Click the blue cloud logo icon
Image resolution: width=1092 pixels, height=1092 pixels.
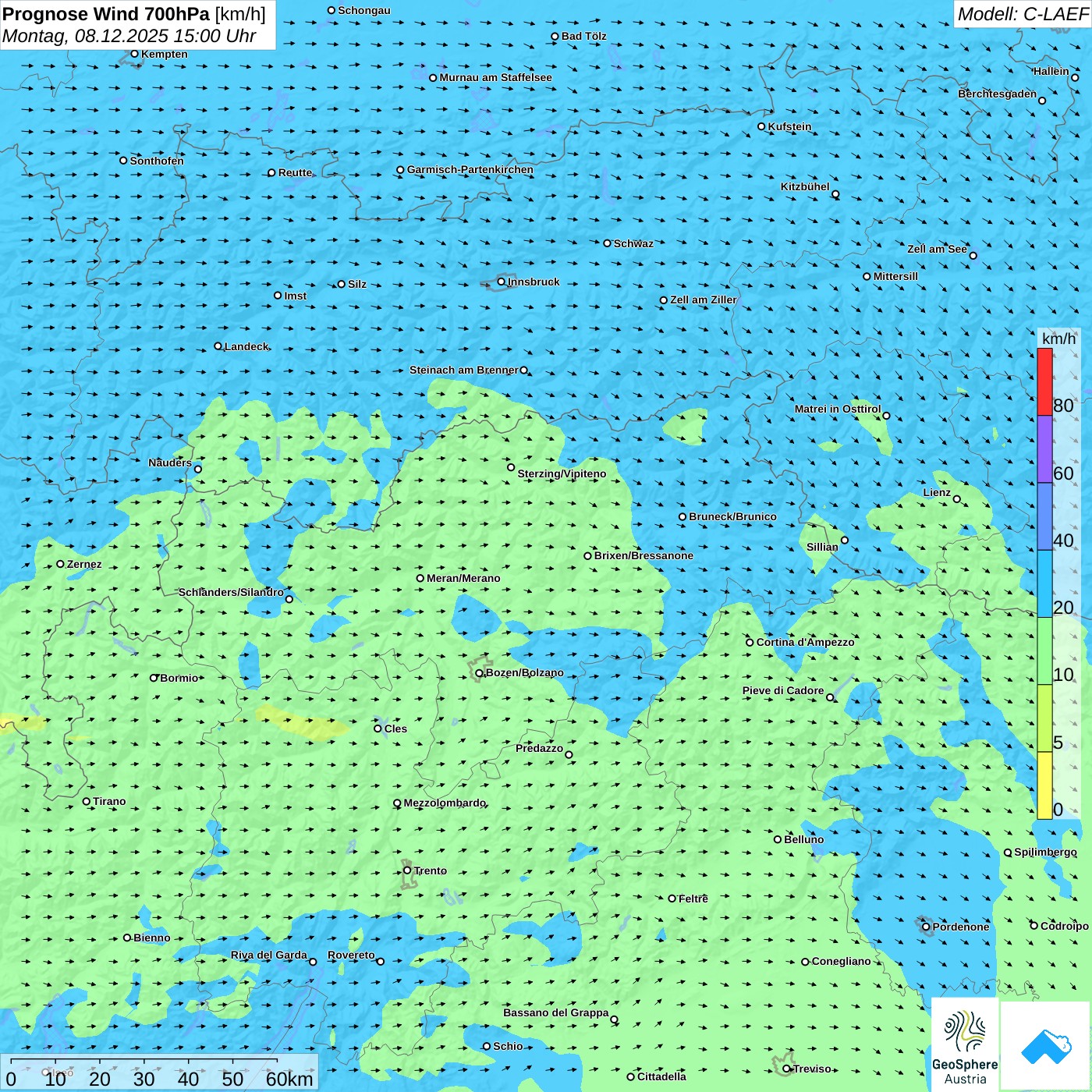coord(1046,1047)
